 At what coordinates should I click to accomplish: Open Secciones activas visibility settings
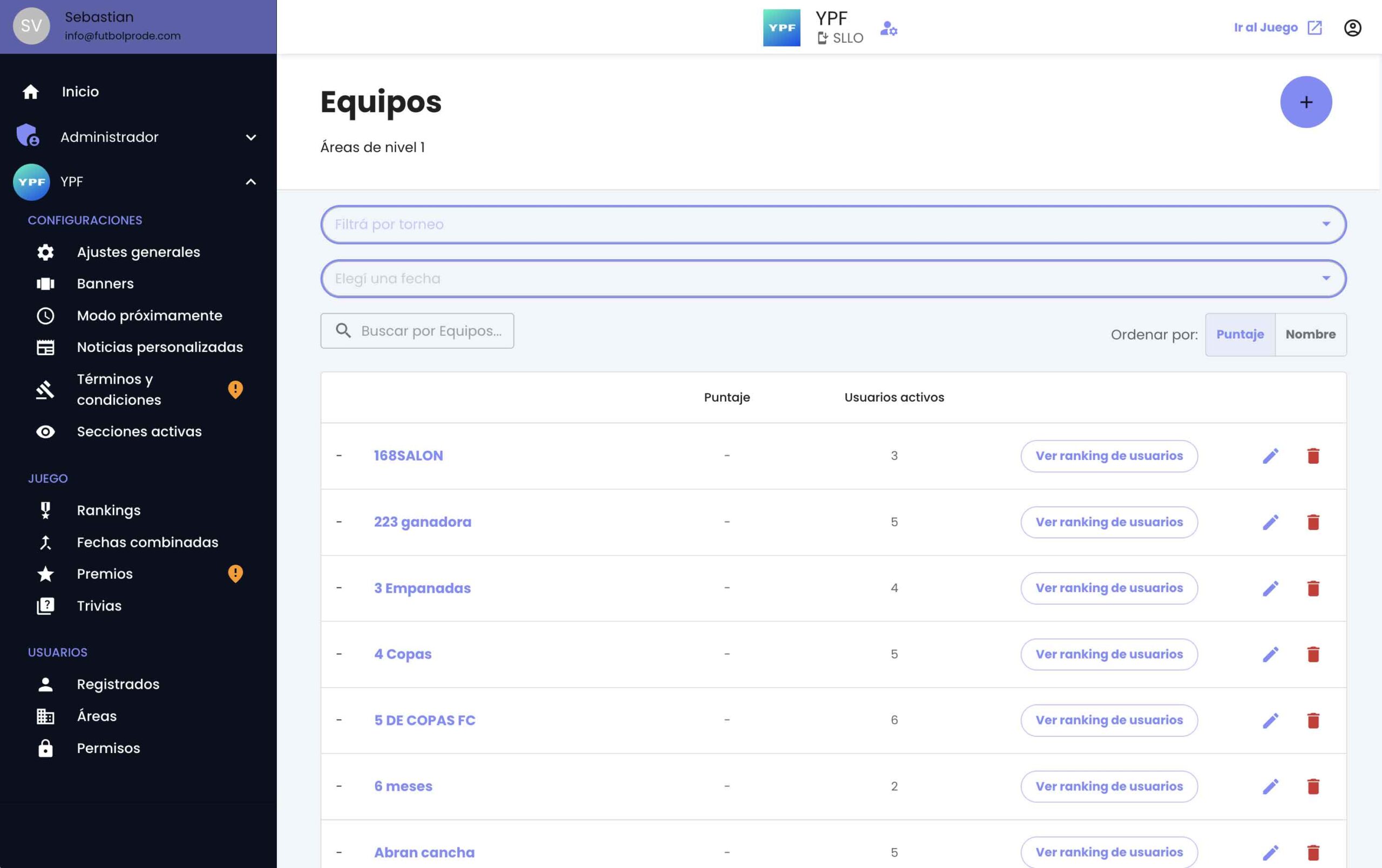click(139, 431)
